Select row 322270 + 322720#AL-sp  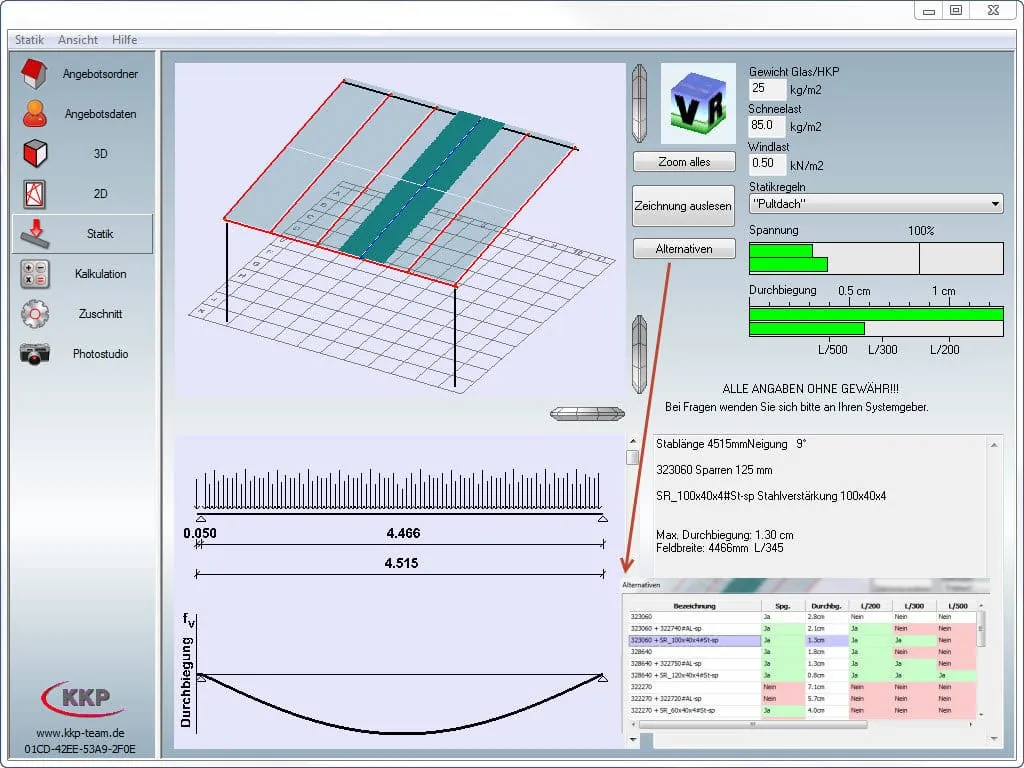pyautogui.click(x=802, y=699)
